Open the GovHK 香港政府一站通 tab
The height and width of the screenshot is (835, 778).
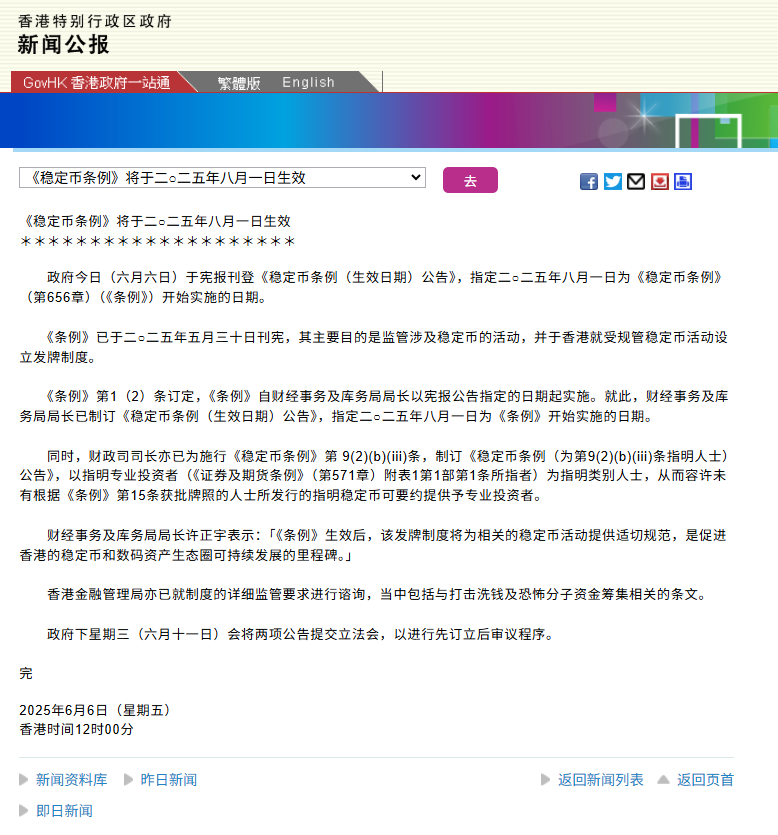pyautogui.click(x=96, y=83)
